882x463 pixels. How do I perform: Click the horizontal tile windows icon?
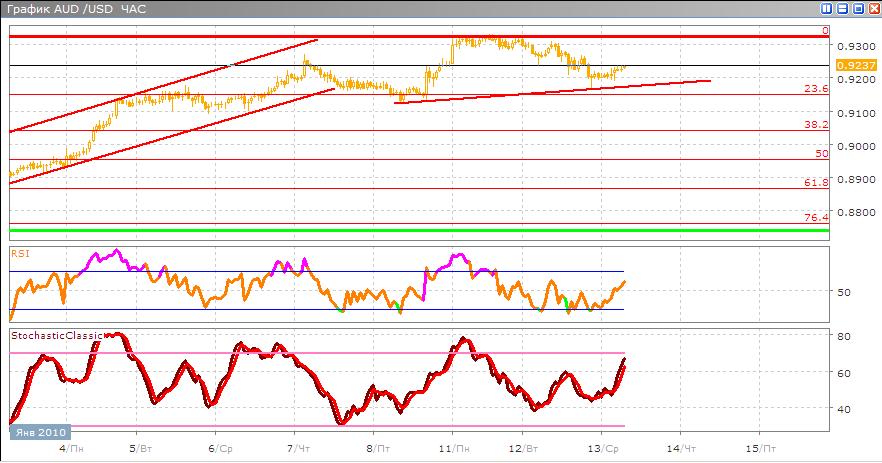pyautogui.click(x=841, y=8)
